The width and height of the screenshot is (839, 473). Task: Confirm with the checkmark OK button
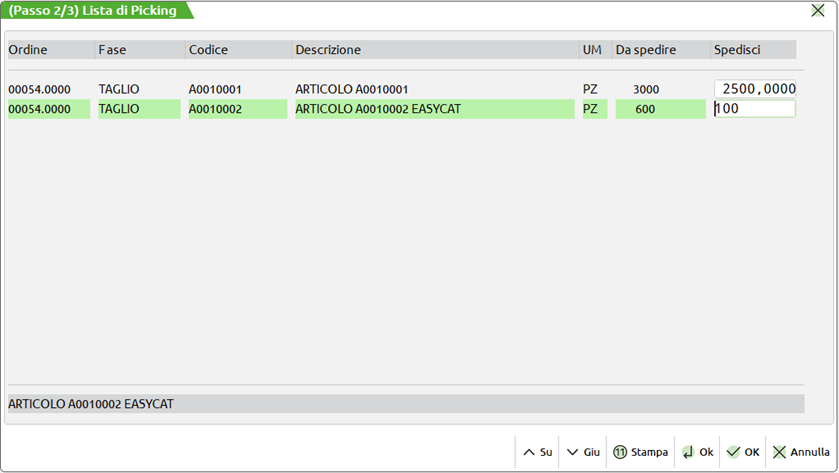pyautogui.click(x=742, y=452)
